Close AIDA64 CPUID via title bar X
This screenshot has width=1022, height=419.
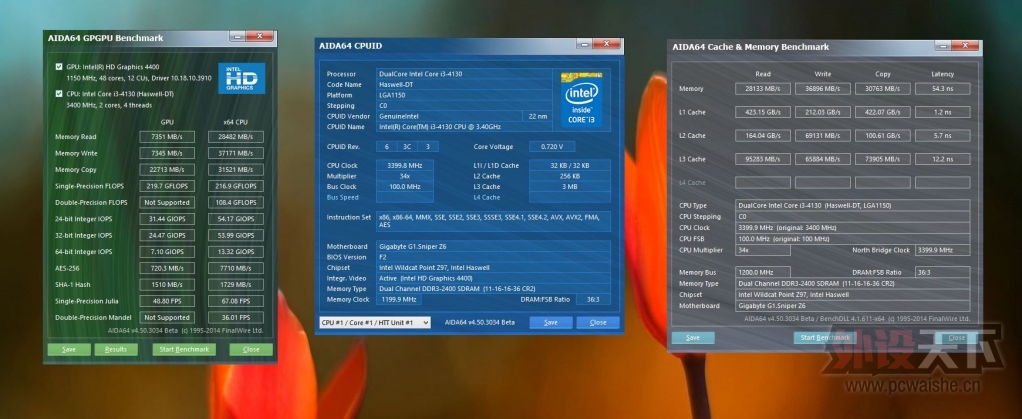[x=607, y=44]
